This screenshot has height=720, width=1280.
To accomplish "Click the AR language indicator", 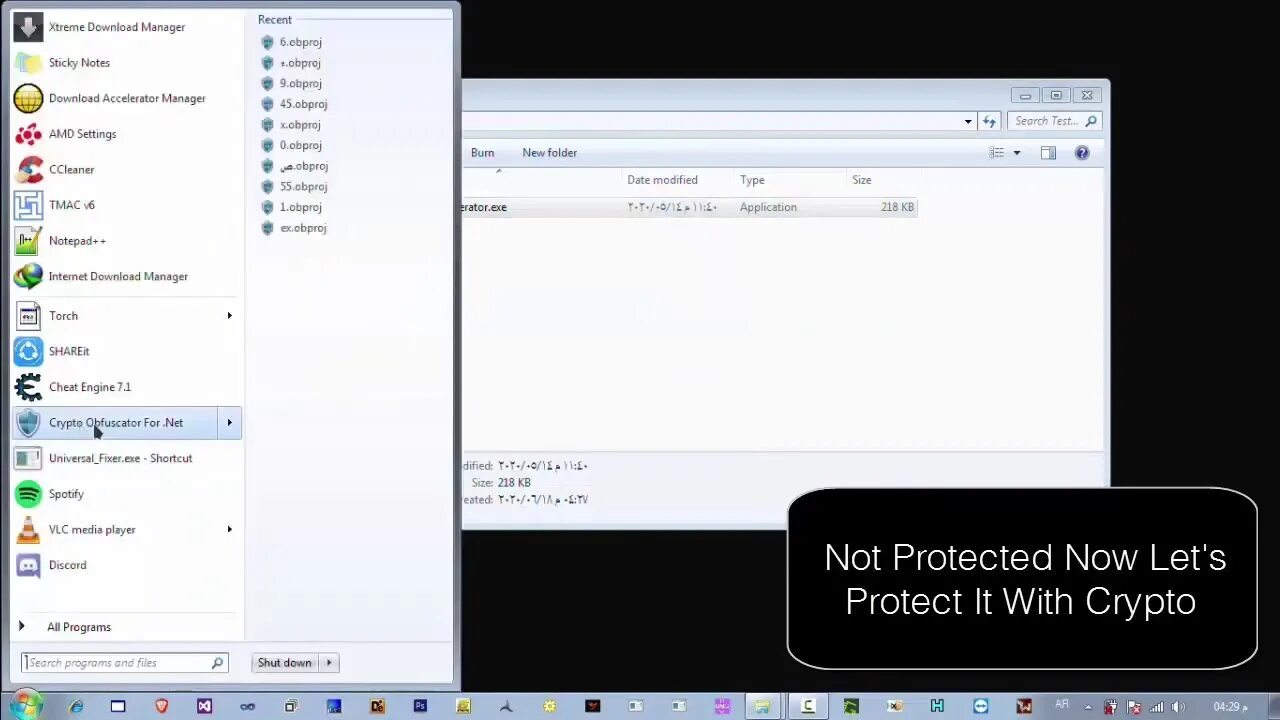I will [1062, 704].
